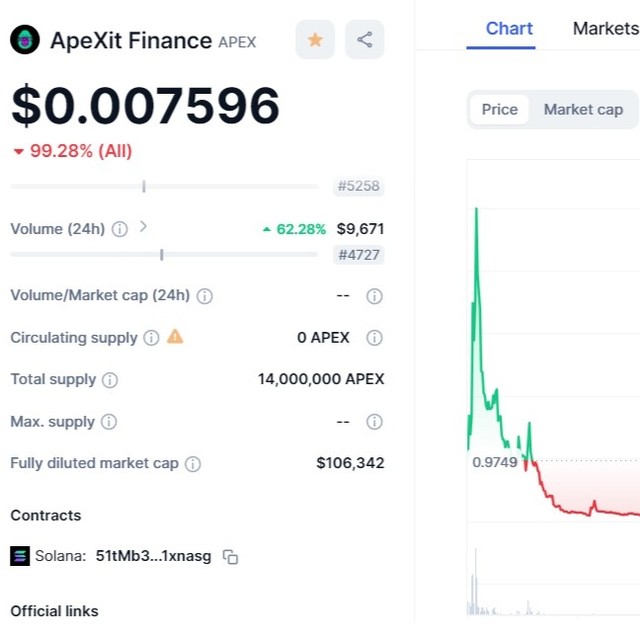
Task: Open the Fully diluted market cap info icon
Action: [193, 464]
